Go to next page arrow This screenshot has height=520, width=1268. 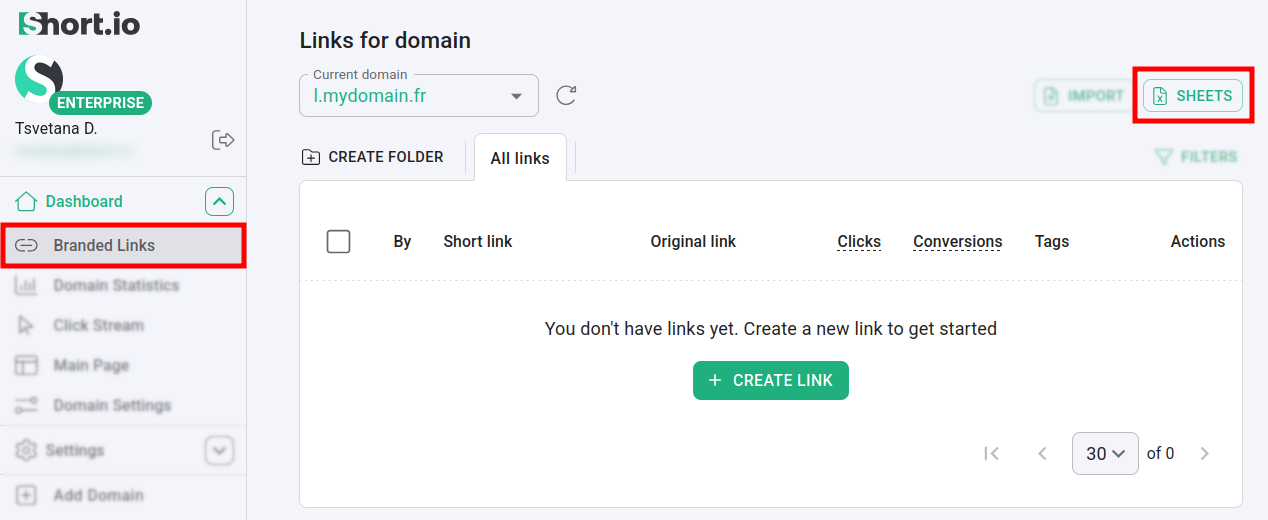pyautogui.click(x=1204, y=454)
